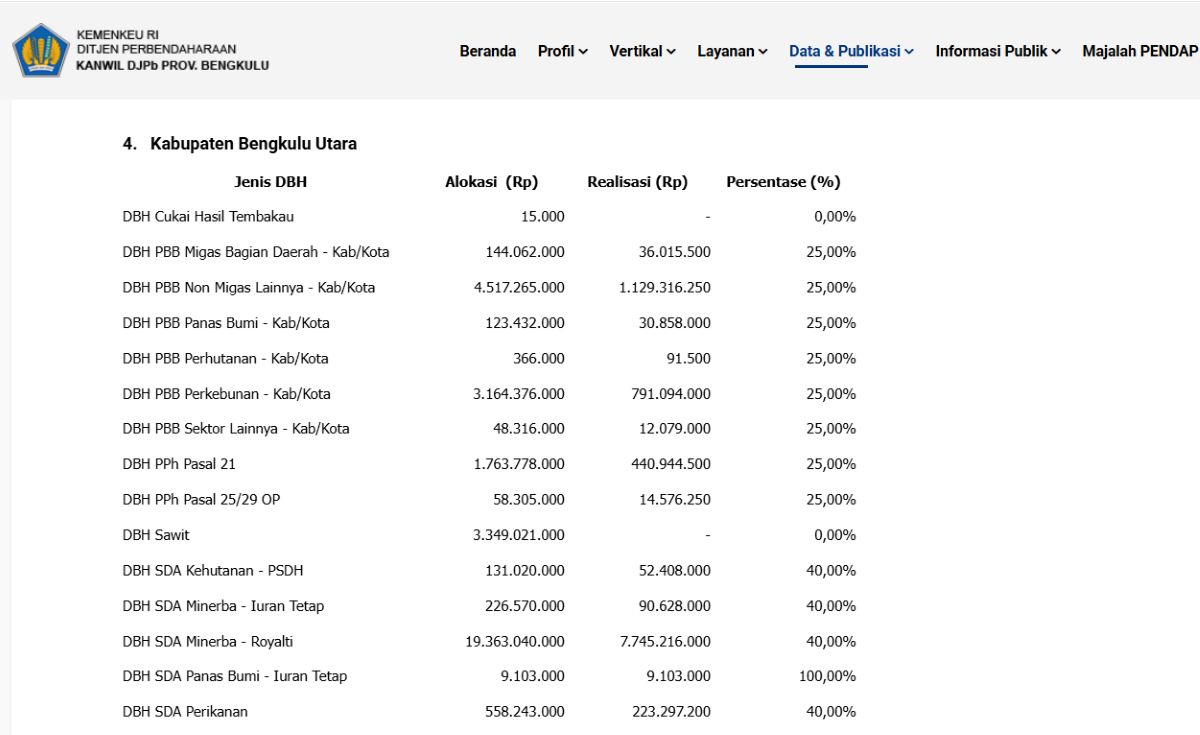
Task: Click chevron next to Informasi Publik
Action: point(1056,52)
